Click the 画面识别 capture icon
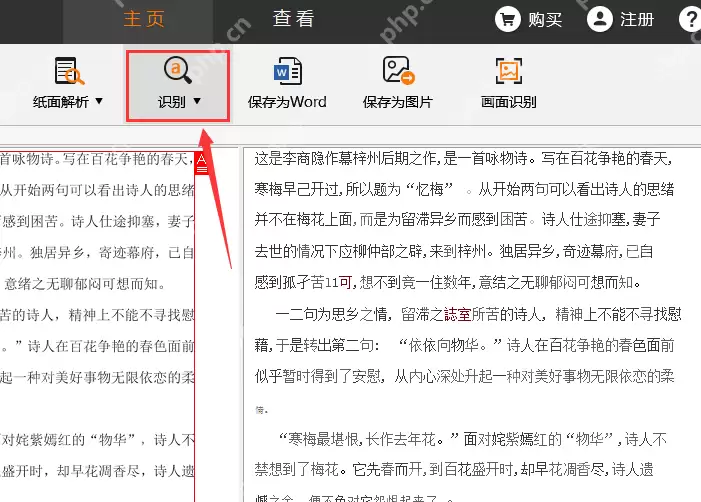The image size is (701, 502). 509,71
